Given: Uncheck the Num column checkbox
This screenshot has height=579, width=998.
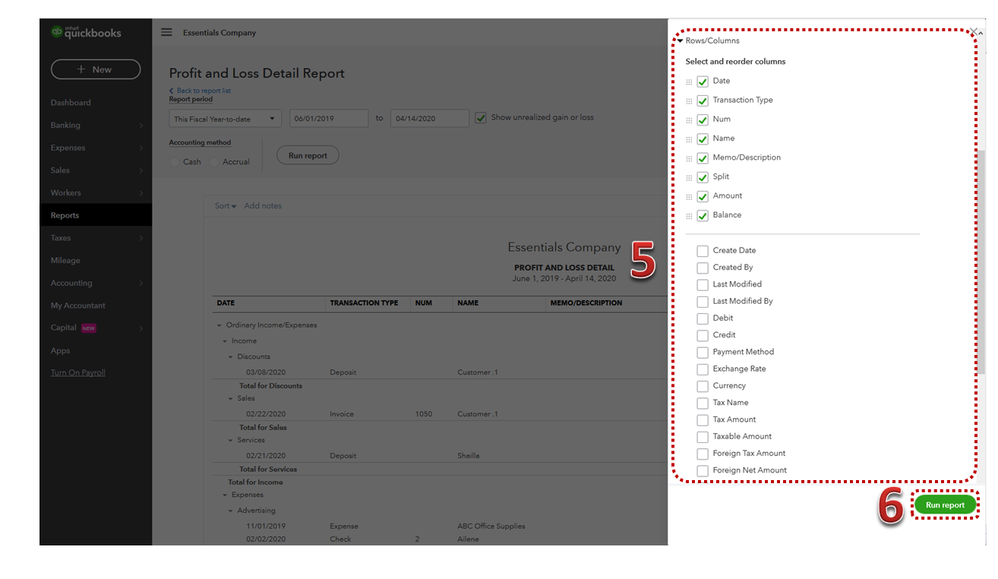Looking at the screenshot, I should click(703, 120).
